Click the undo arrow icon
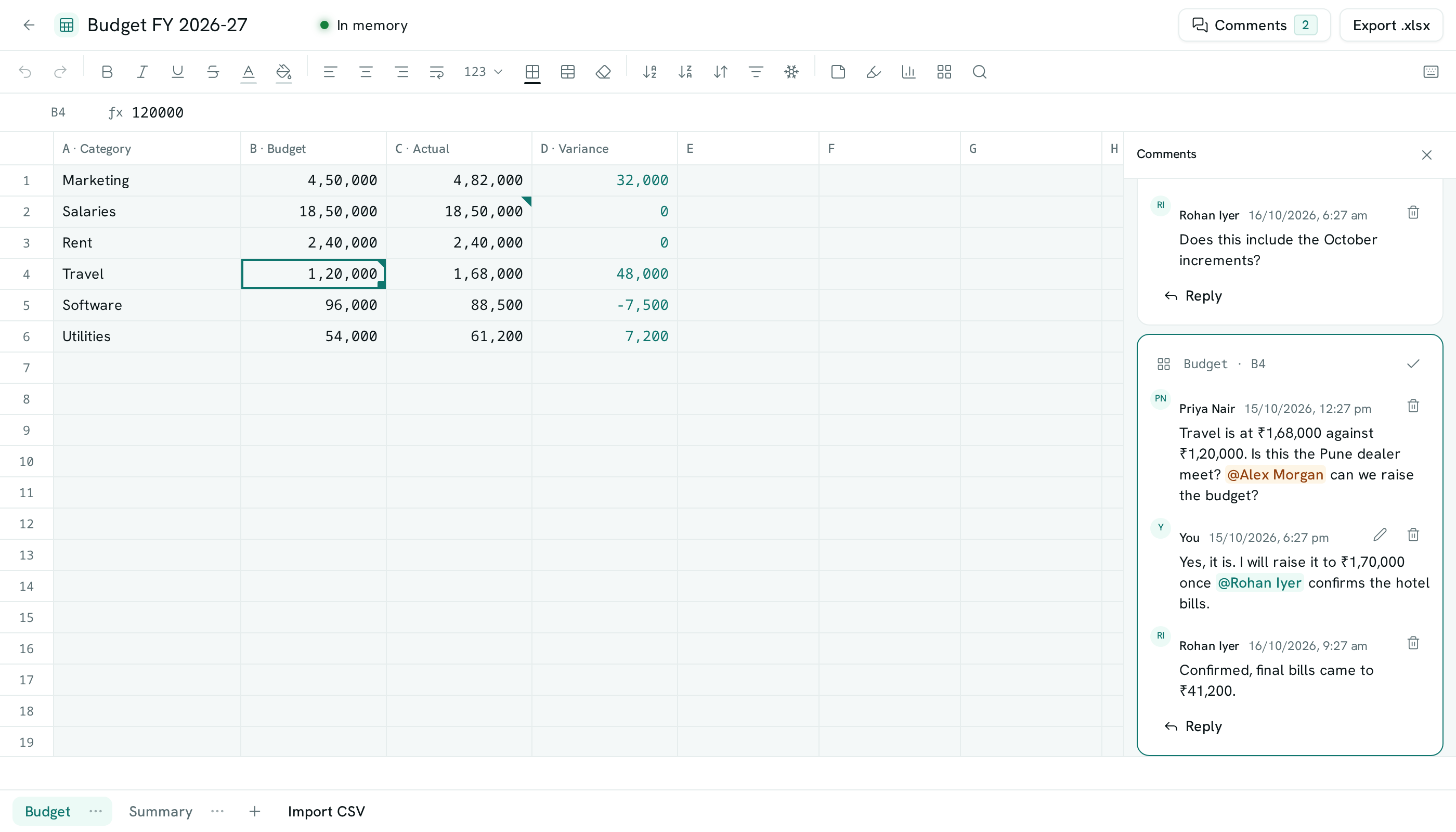Image resolution: width=1456 pixels, height=832 pixels. [x=25, y=72]
